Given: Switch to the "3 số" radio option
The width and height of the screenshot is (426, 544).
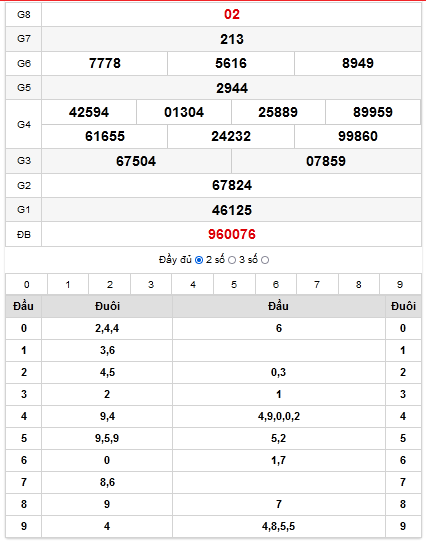Looking at the screenshot, I should (x=265, y=260).
